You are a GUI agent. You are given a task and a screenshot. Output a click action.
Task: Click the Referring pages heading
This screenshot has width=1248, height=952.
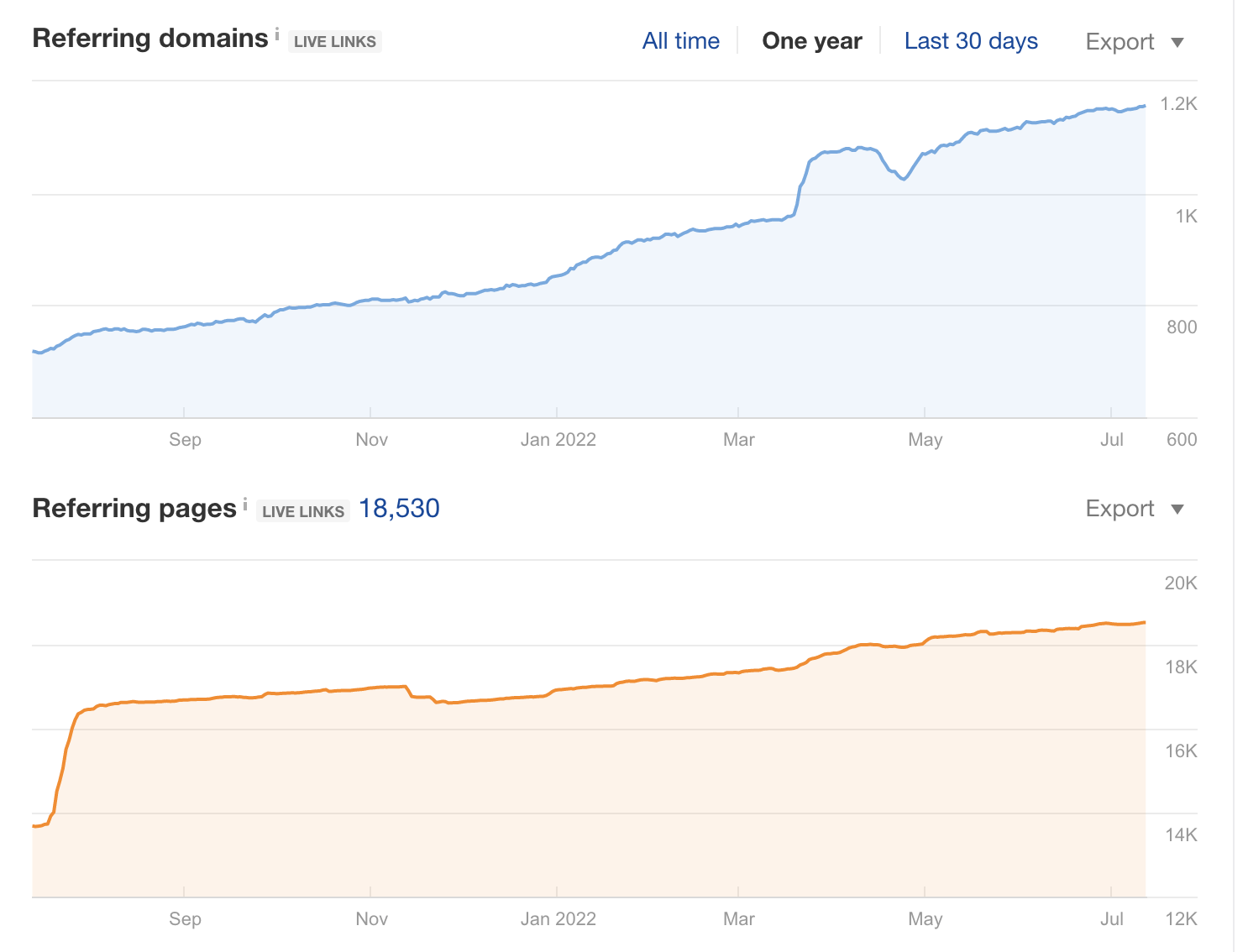(133, 507)
